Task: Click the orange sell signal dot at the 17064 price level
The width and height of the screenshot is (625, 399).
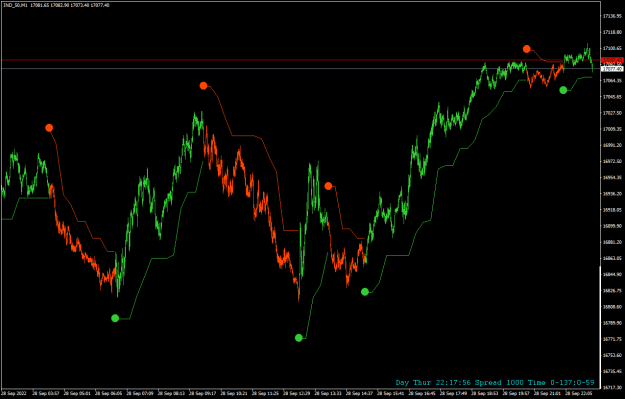Action: pyautogui.click(x=203, y=86)
